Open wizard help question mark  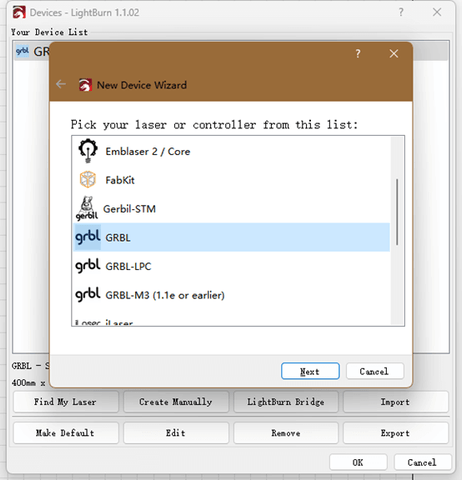click(358, 54)
